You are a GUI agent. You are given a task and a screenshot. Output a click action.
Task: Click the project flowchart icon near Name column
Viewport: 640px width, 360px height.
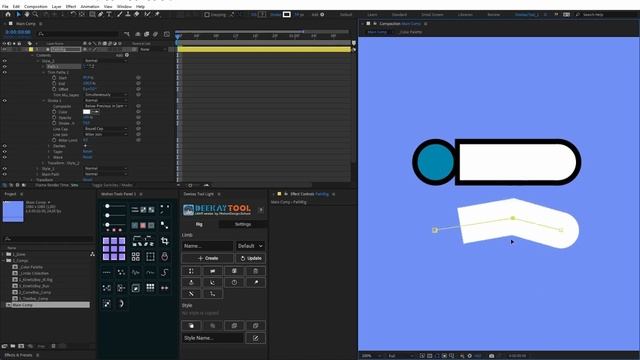coord(92,254)
